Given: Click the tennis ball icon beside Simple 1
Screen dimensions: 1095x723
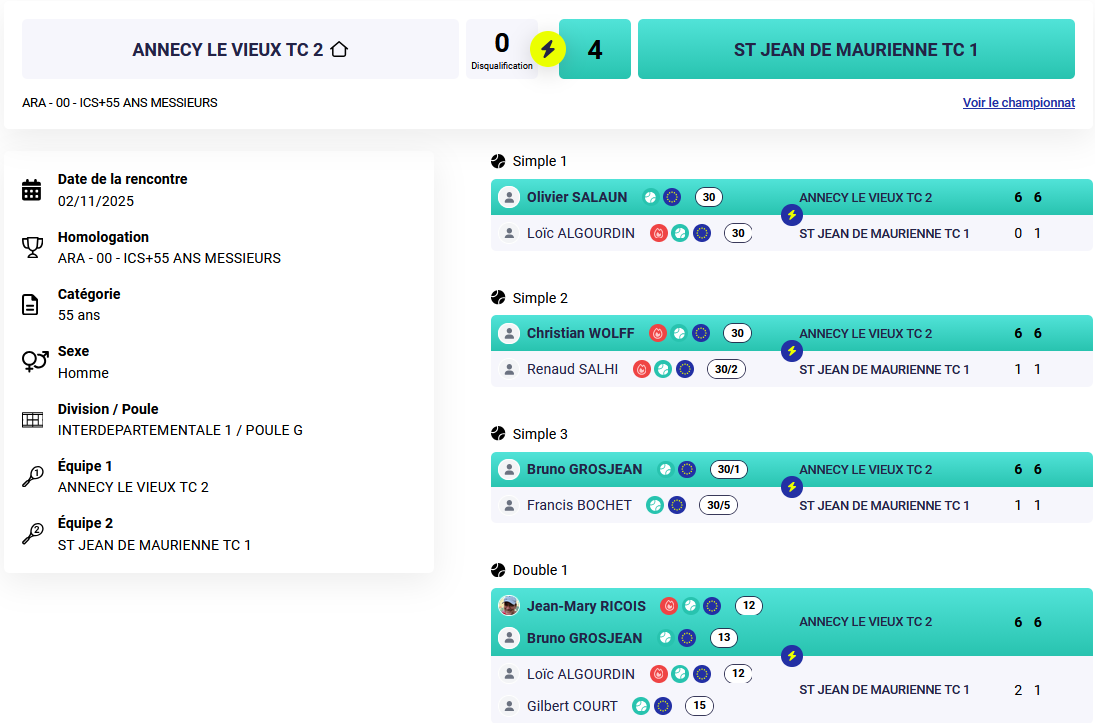Looking at the screenshot, I should pyautogui.click(x=498, y=161).
